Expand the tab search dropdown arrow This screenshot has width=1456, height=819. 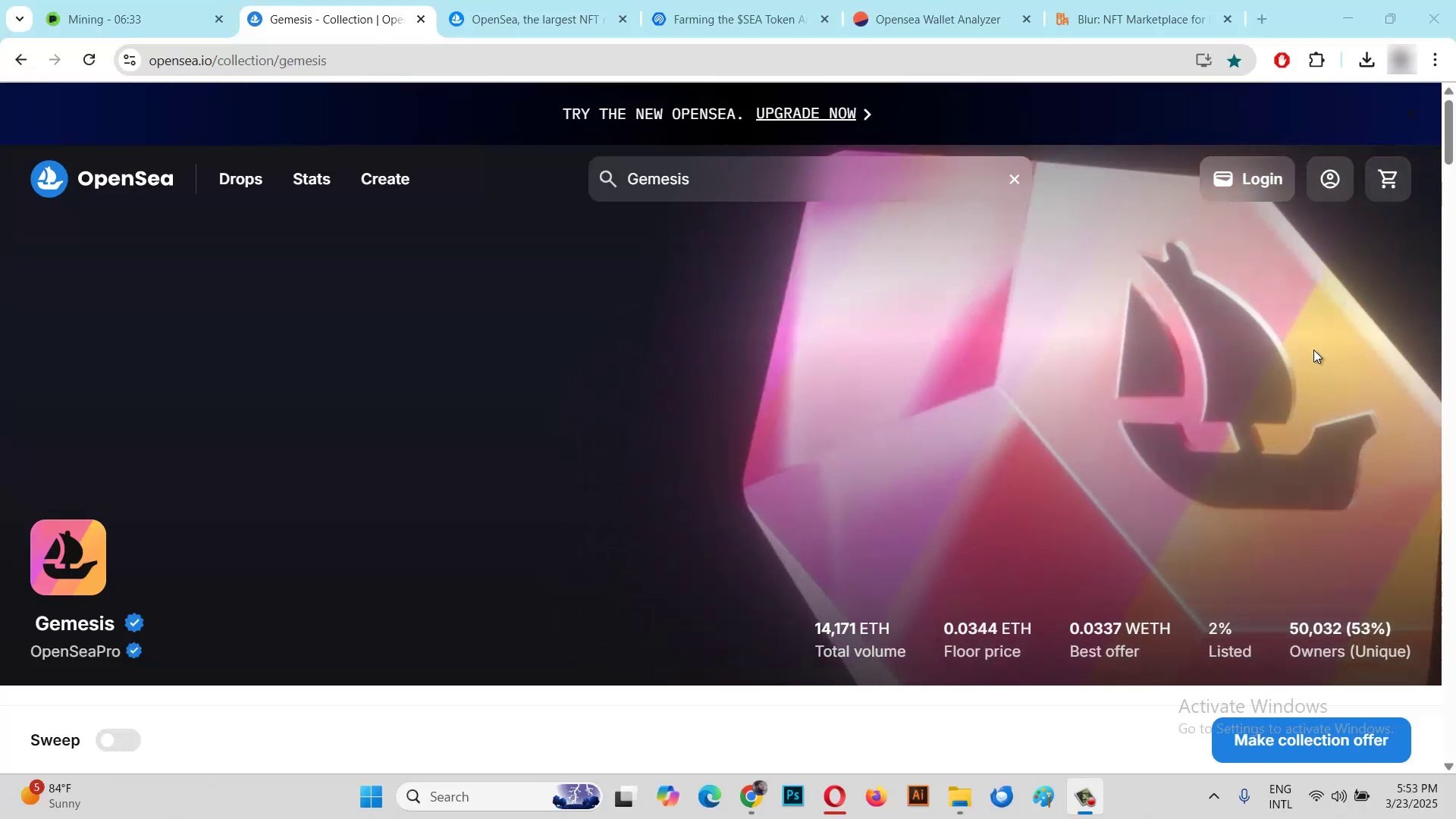coord(19,19)
